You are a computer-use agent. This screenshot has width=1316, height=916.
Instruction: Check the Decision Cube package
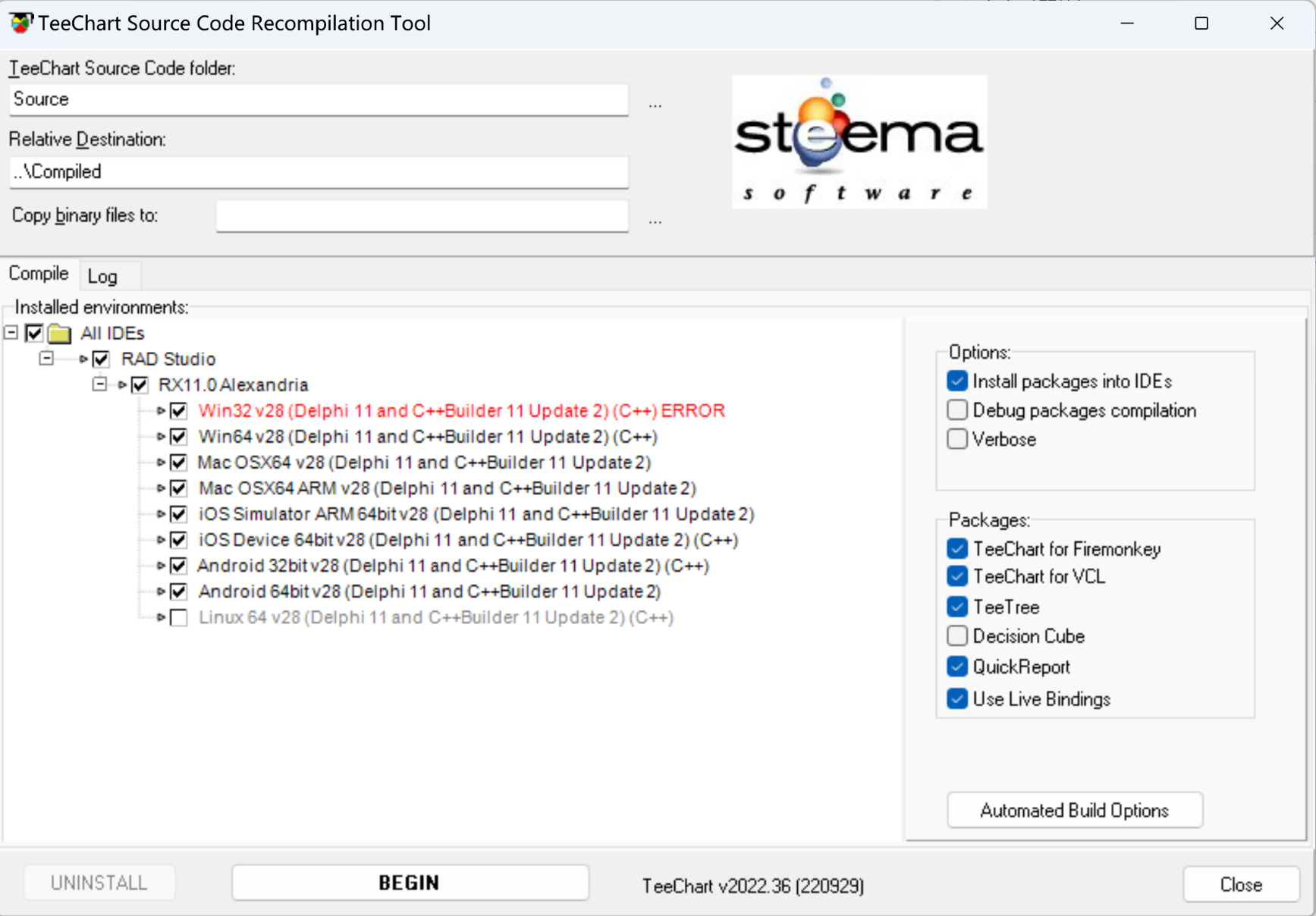pyautogui.click(x=957, y=635)
